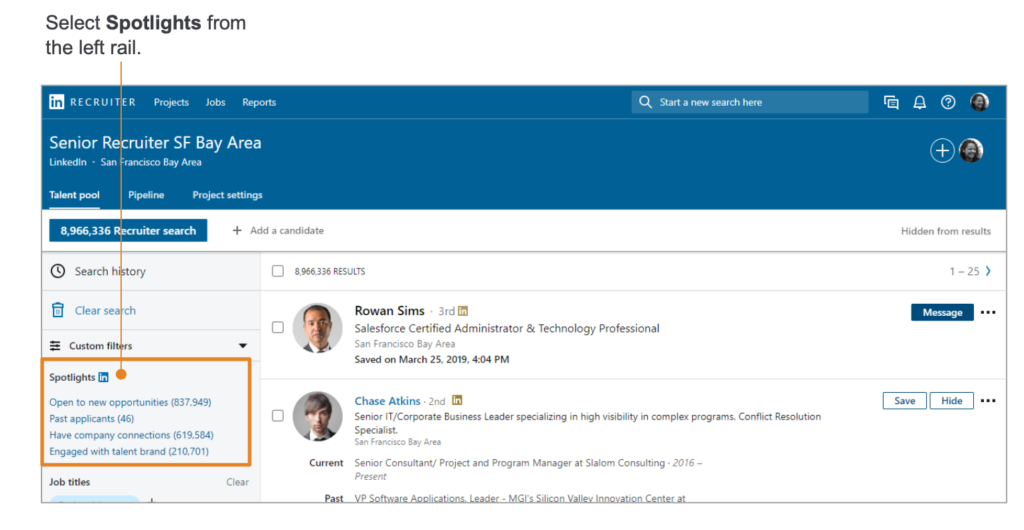Clear the Job titles filter

click(x=237, y=482)
